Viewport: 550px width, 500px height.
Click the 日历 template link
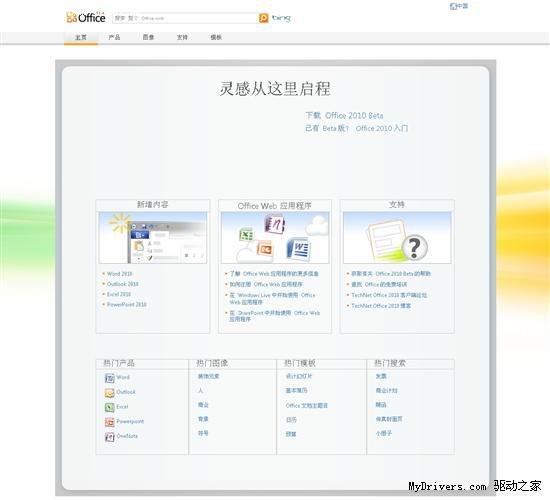click(x=291, y=420)
